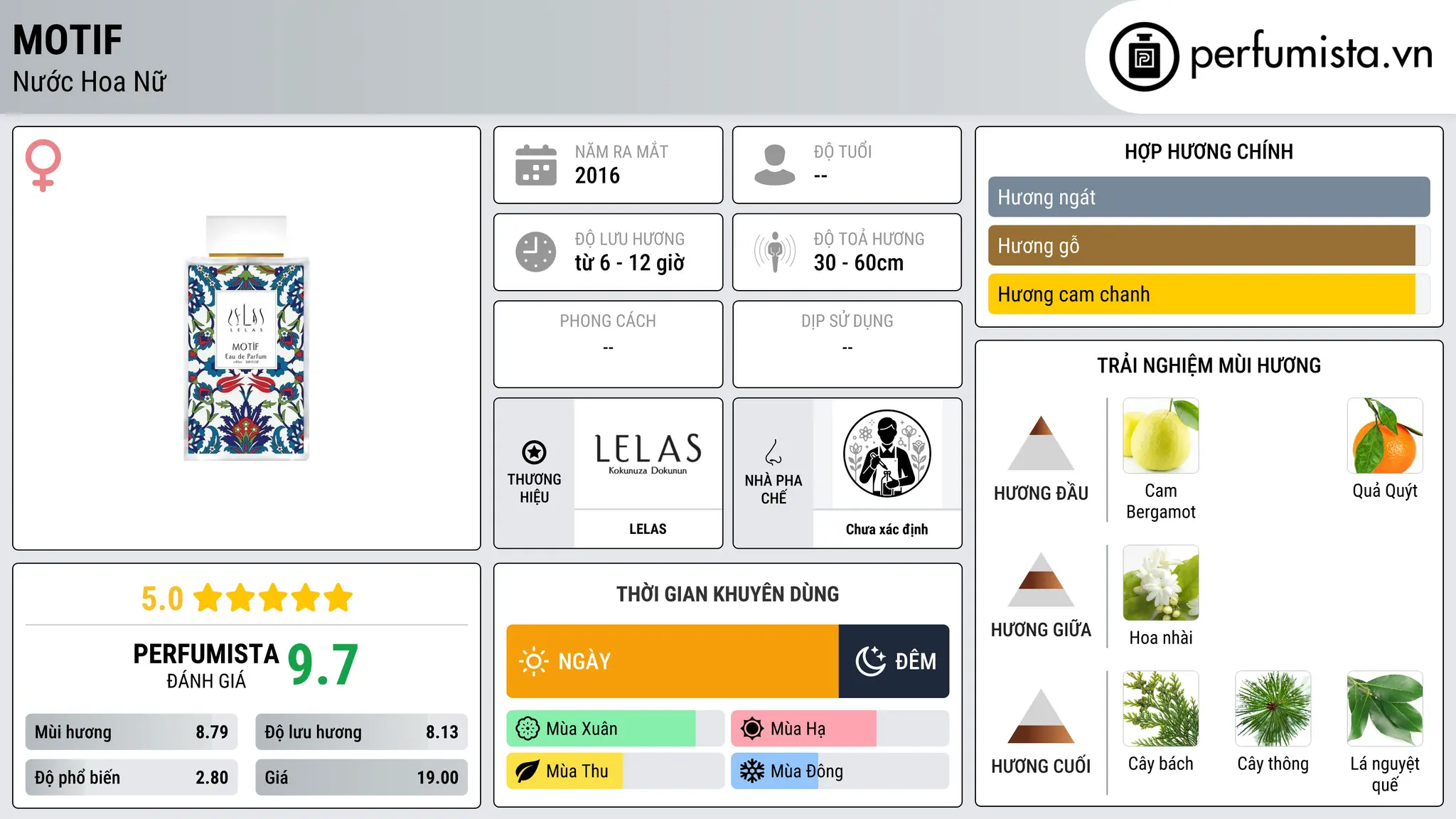
Task: Click the sillage icon beside Độ toả hương
Action: pos(775,252)
